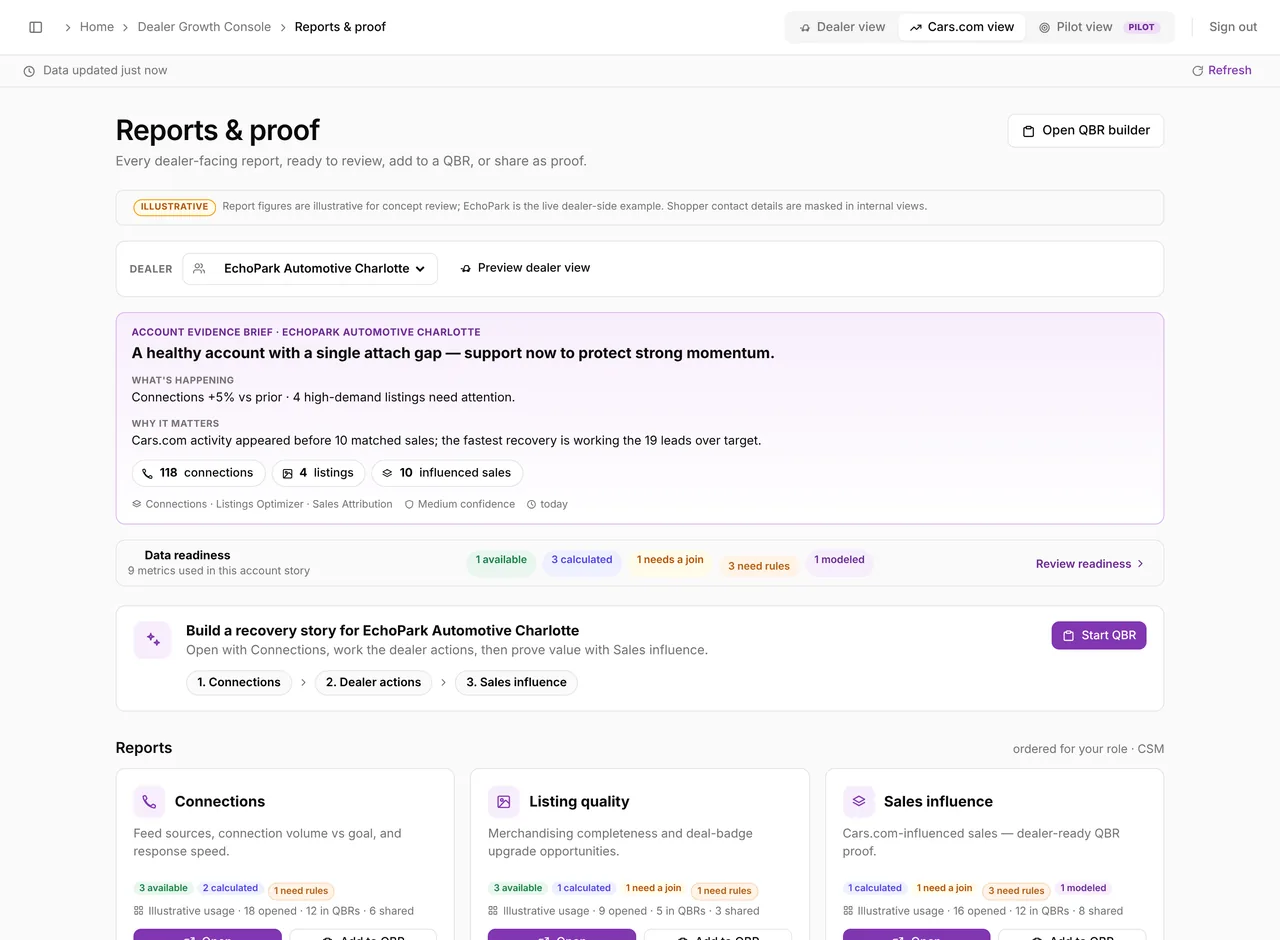1280x940 pixels.
Task: Click "1 modeled" badge on Sales influence card
Action: point(1083,888)
